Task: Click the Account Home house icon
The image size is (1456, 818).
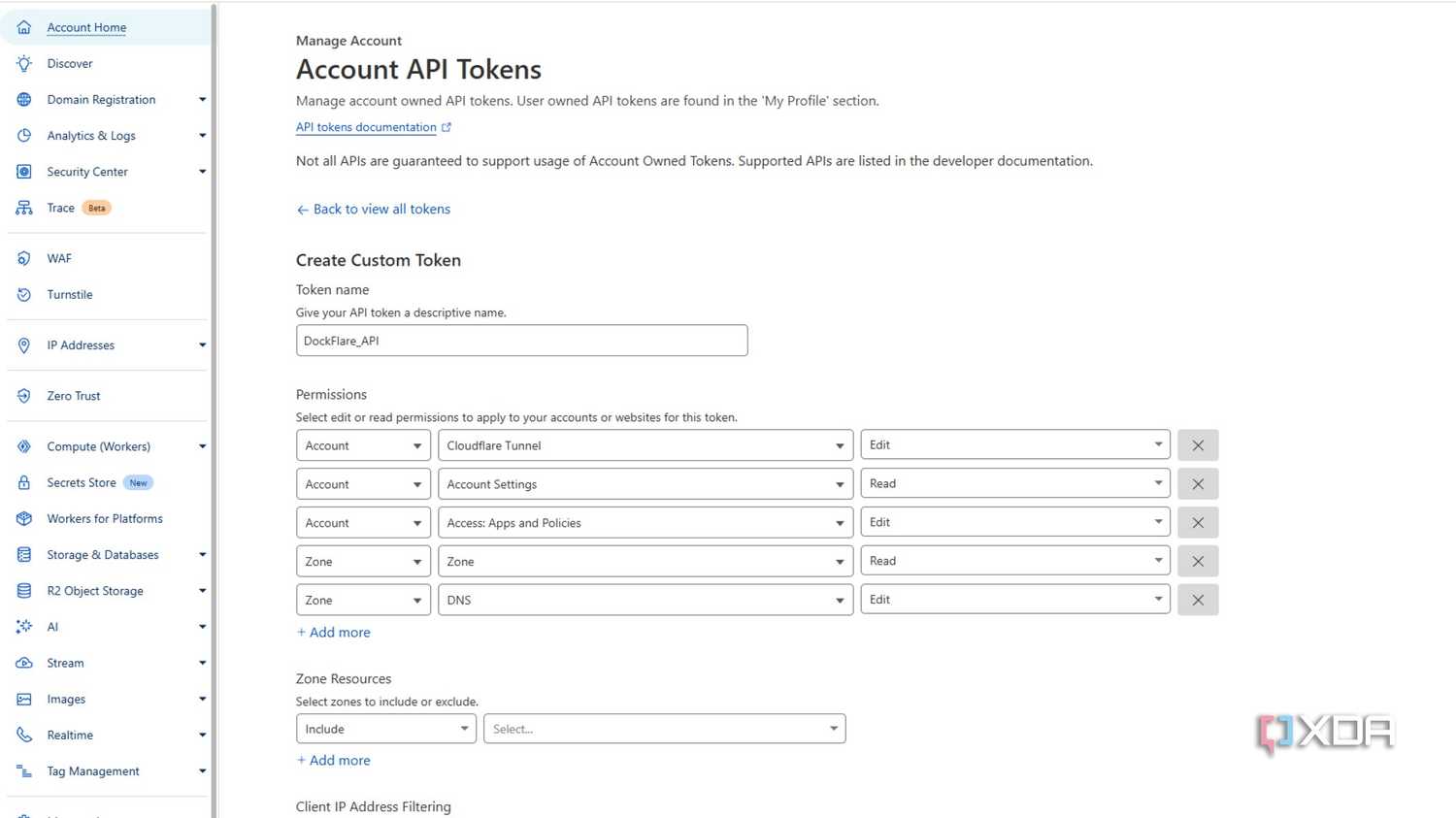Action: [x=24, y=27]
